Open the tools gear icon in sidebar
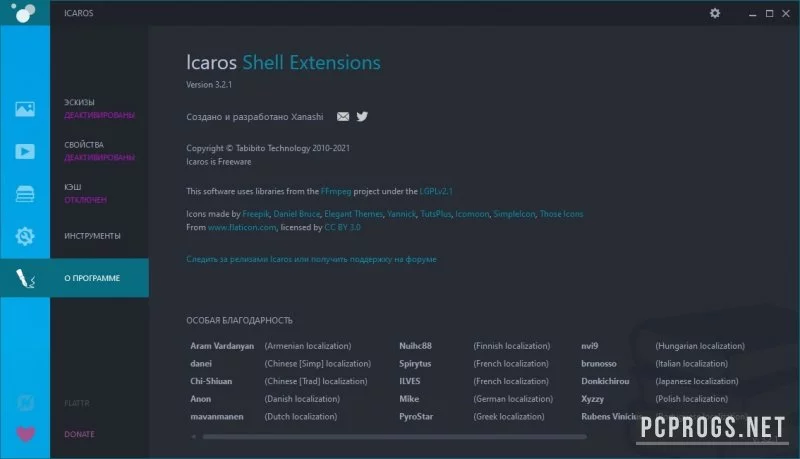This screenshot has width=800, height=459. point(25,236)
